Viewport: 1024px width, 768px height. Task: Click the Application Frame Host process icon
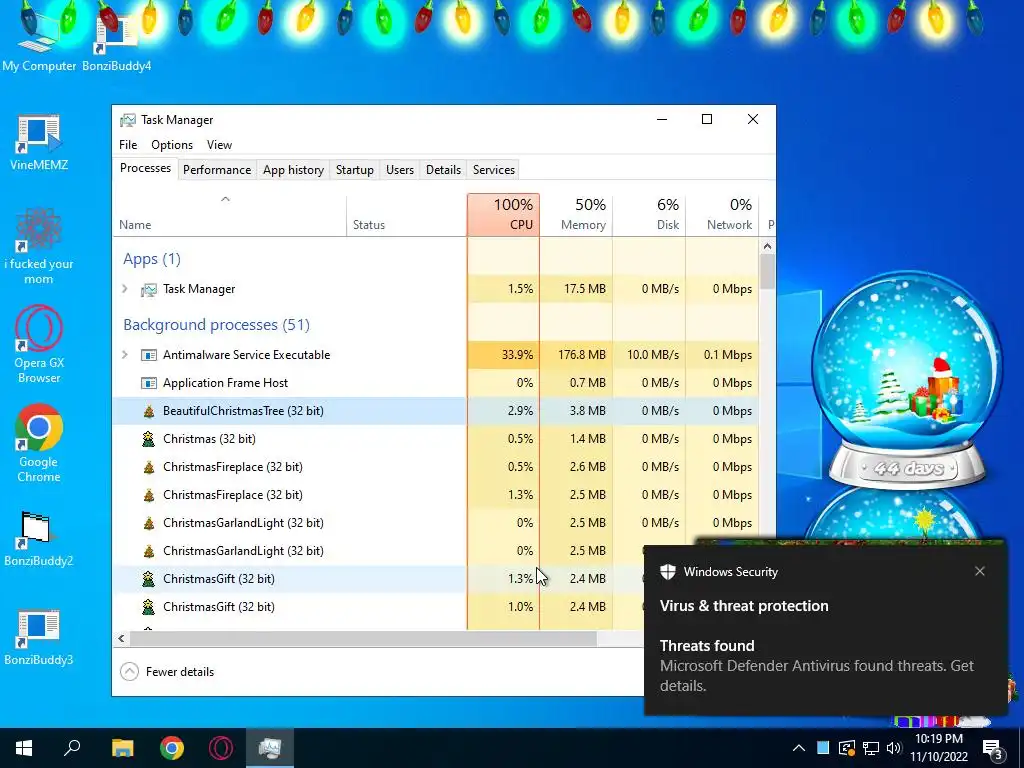(x=149, y=383)
